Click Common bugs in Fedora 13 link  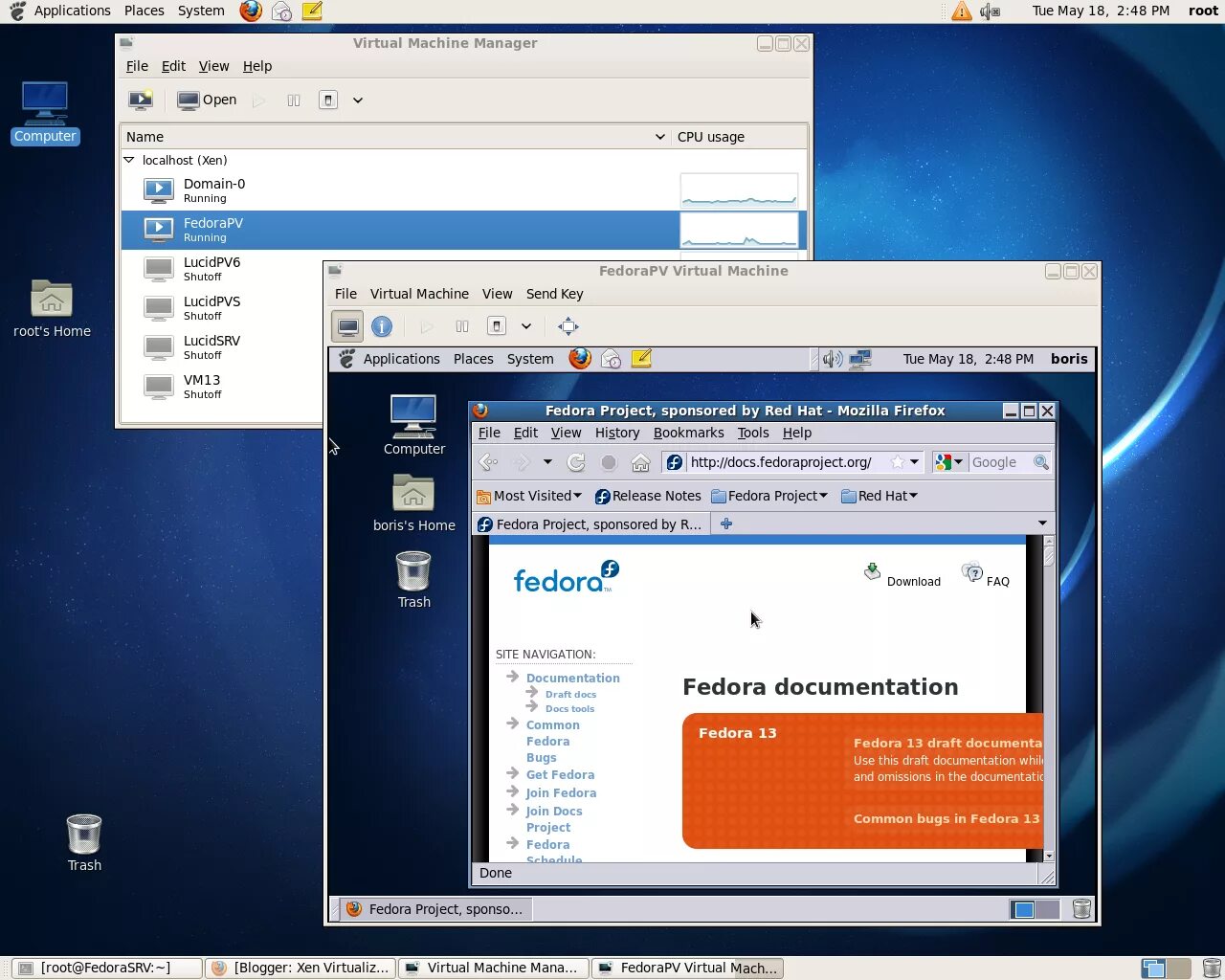[946, 819]
